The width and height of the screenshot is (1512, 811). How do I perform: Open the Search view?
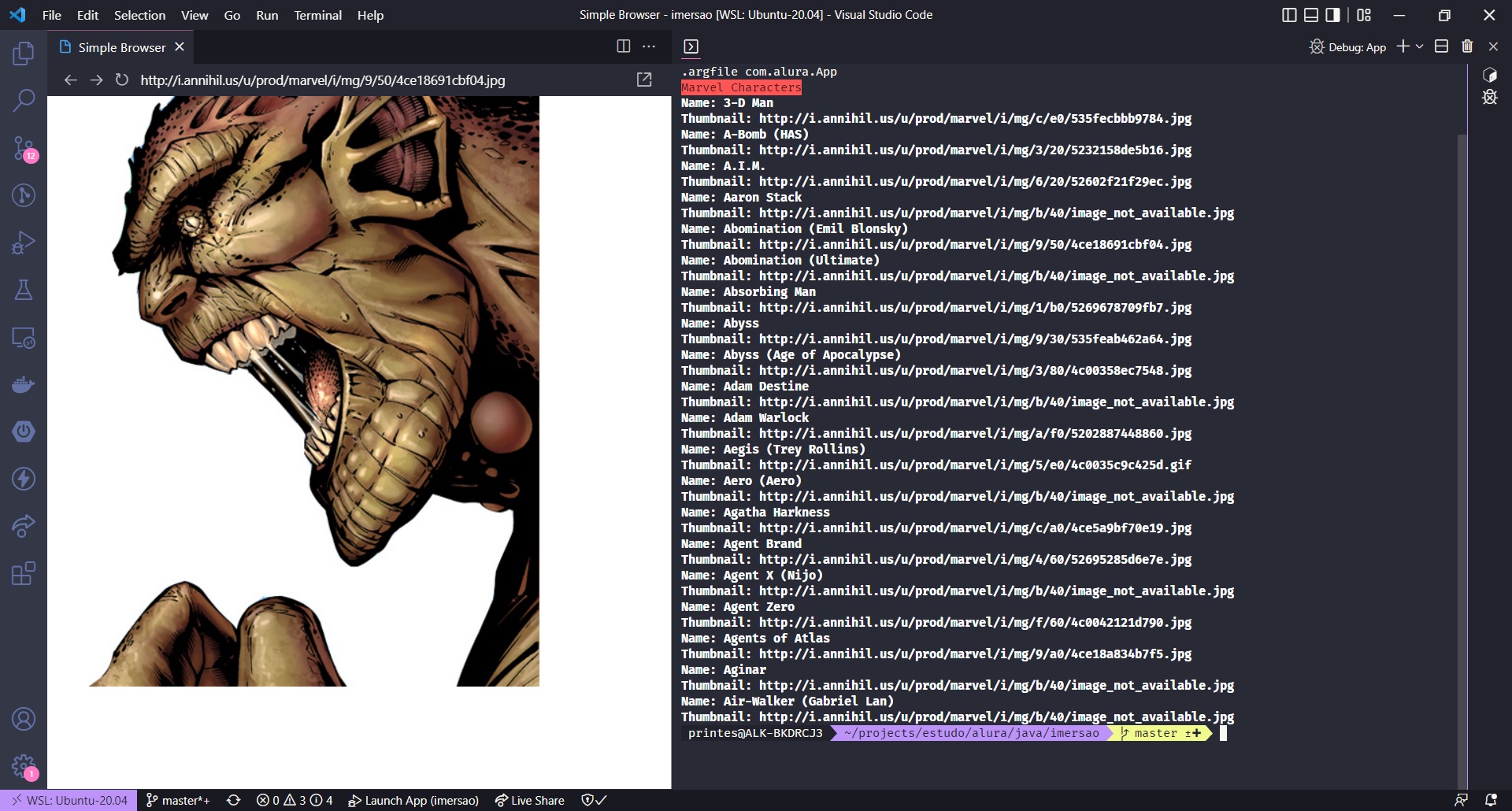pyautogui.click(x=24, y=101)
